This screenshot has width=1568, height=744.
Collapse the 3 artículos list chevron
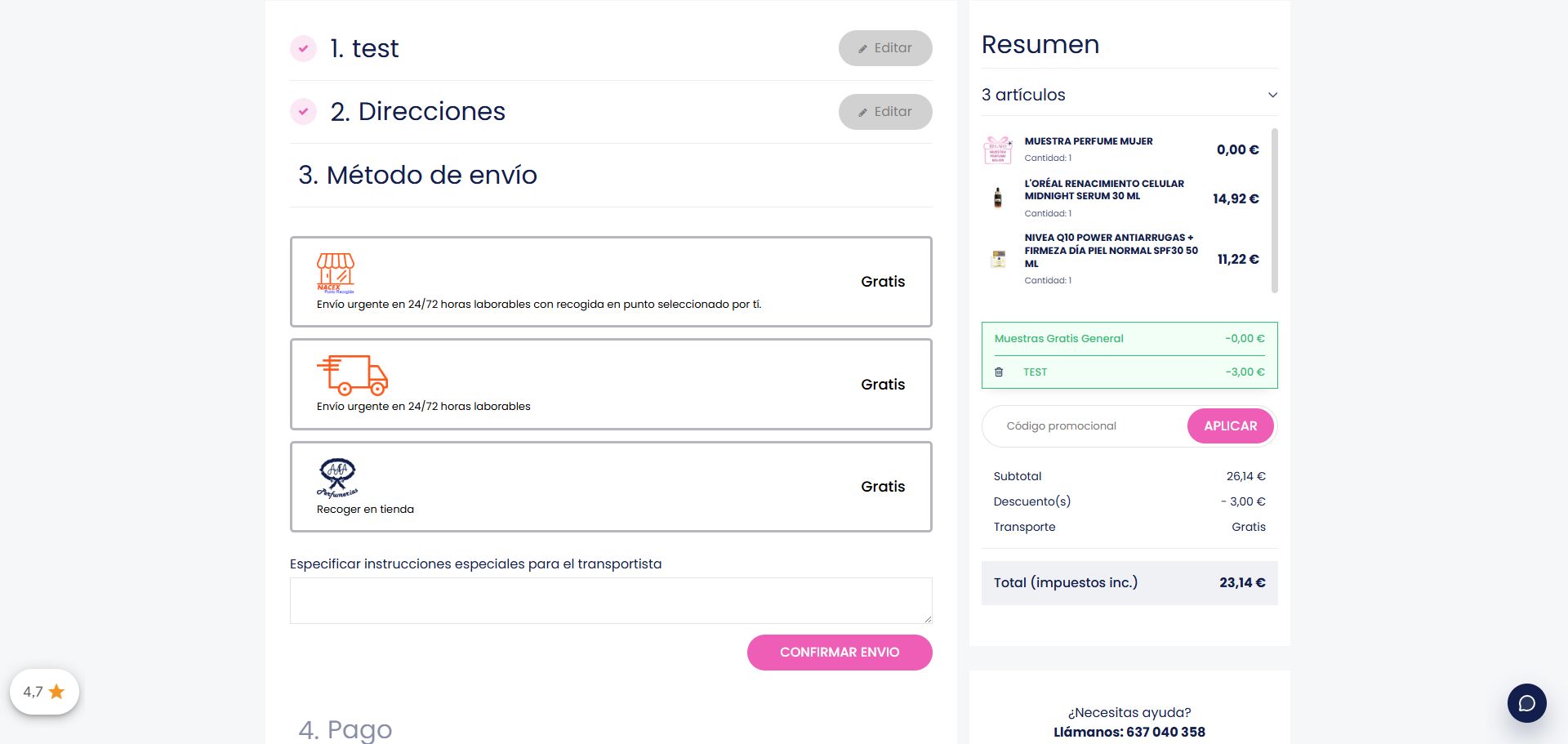pos(1272,95)
